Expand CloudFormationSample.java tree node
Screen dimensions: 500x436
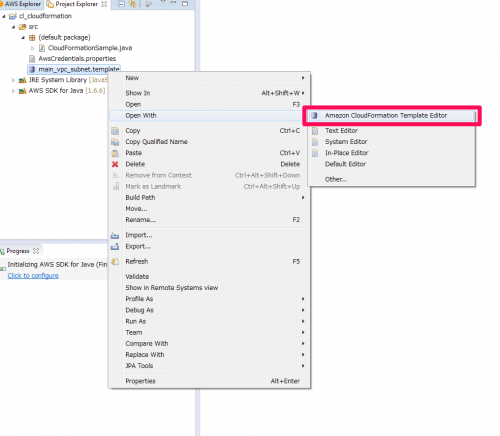coord(32,48)
